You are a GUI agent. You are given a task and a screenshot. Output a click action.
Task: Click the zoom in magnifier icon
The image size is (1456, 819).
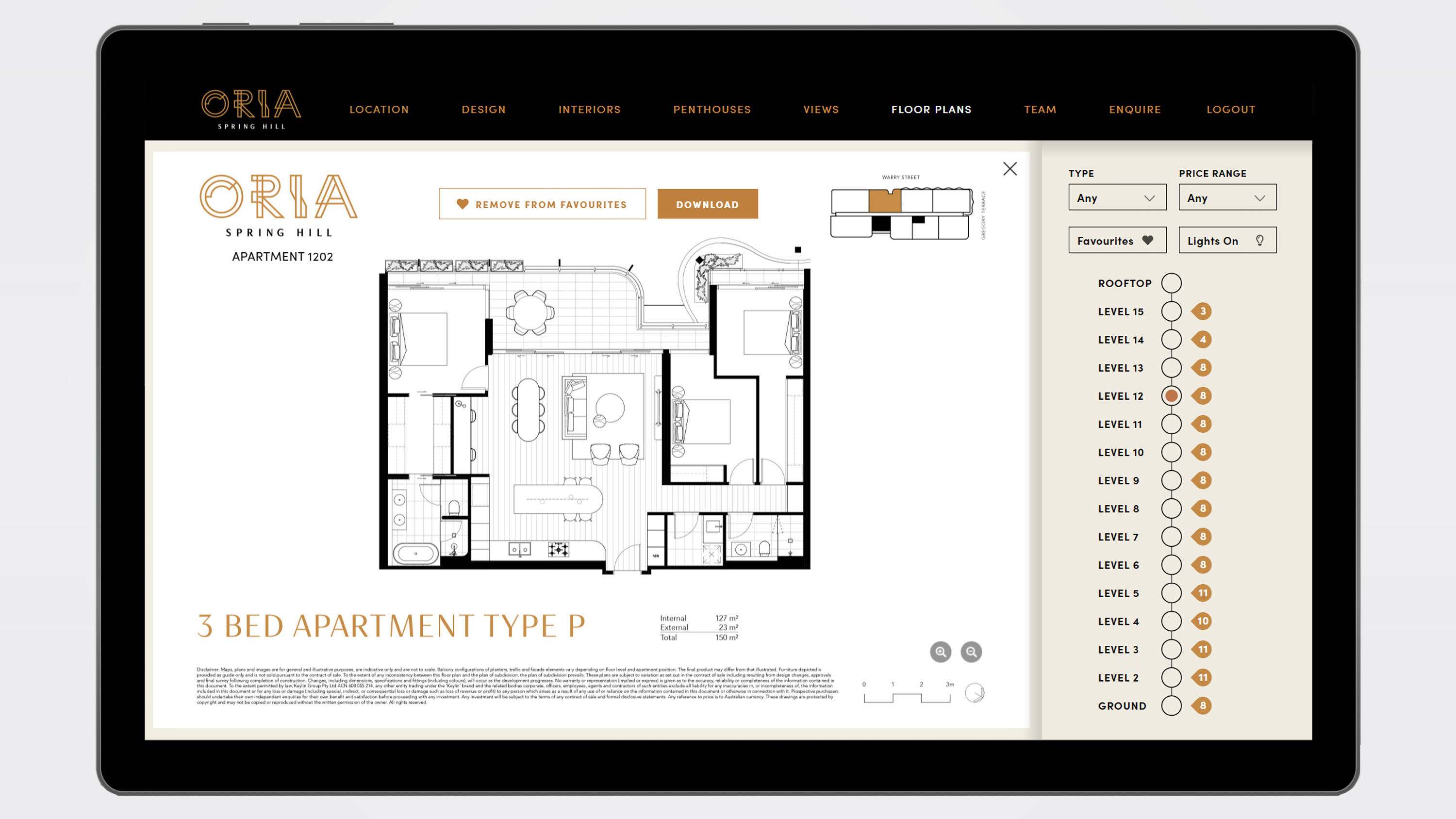(941, 652)
